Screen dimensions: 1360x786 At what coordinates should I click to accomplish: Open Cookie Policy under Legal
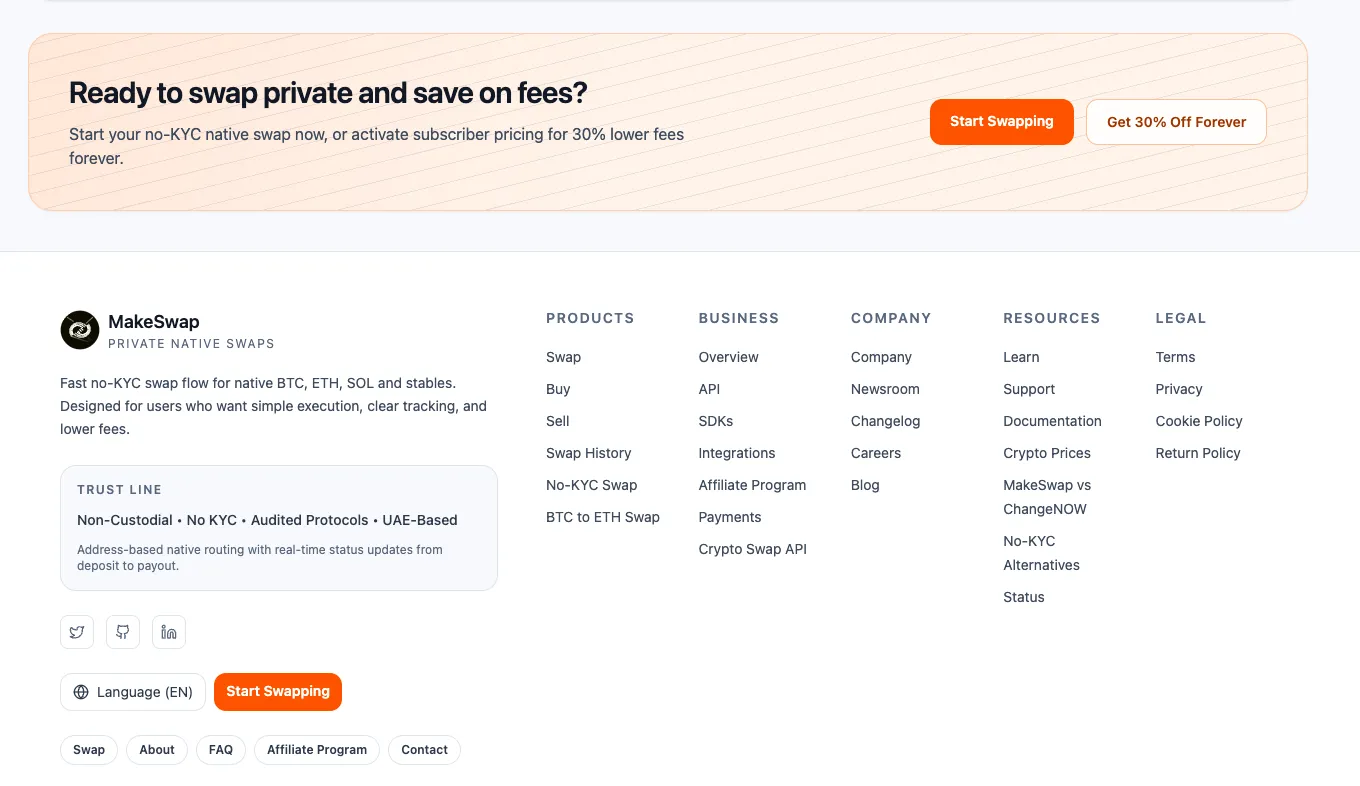[1199, 421]
